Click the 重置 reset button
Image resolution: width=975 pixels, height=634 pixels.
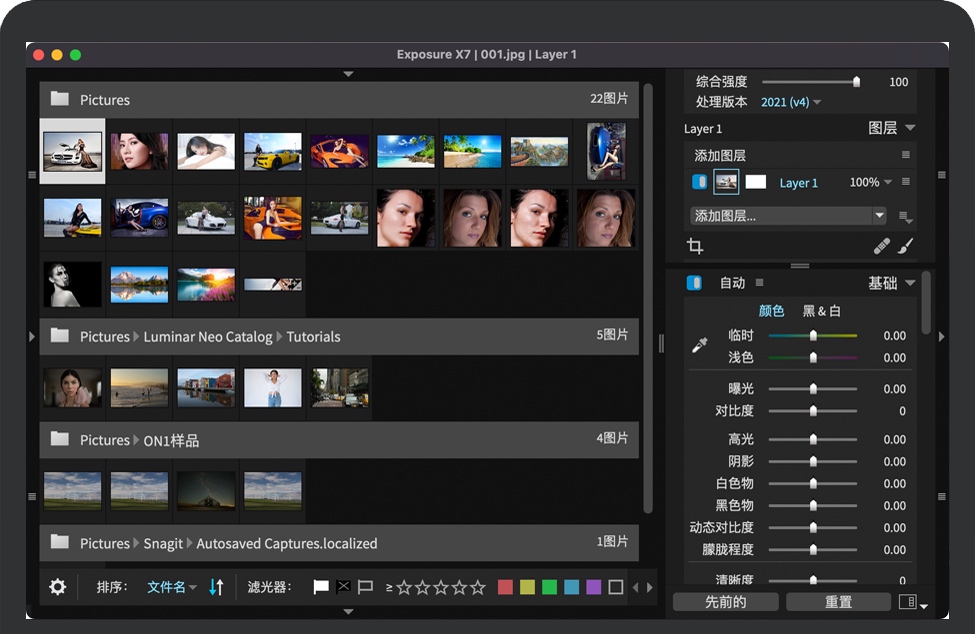point(838,602)
